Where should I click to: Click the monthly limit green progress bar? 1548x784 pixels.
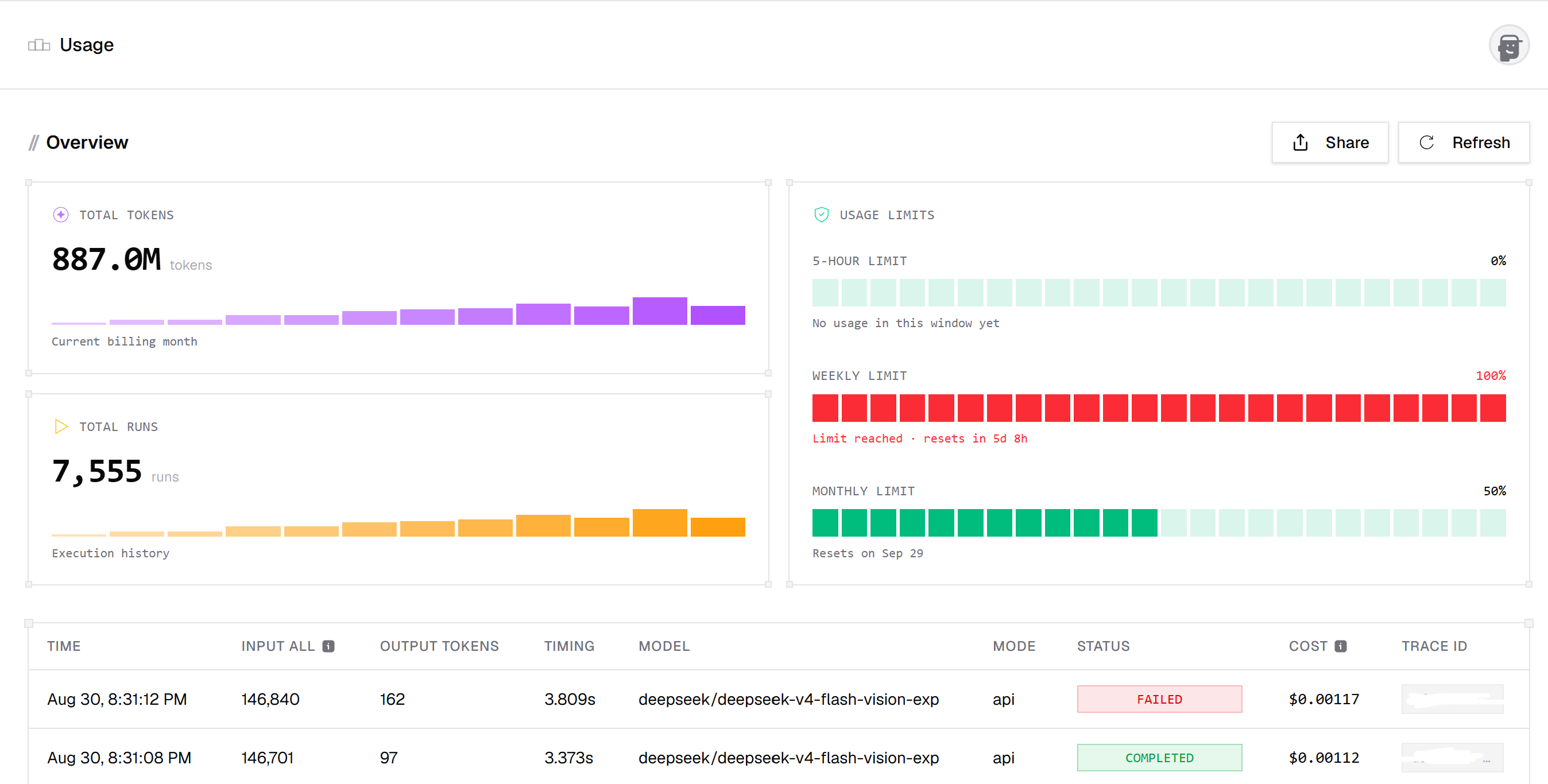(1159, 523)
